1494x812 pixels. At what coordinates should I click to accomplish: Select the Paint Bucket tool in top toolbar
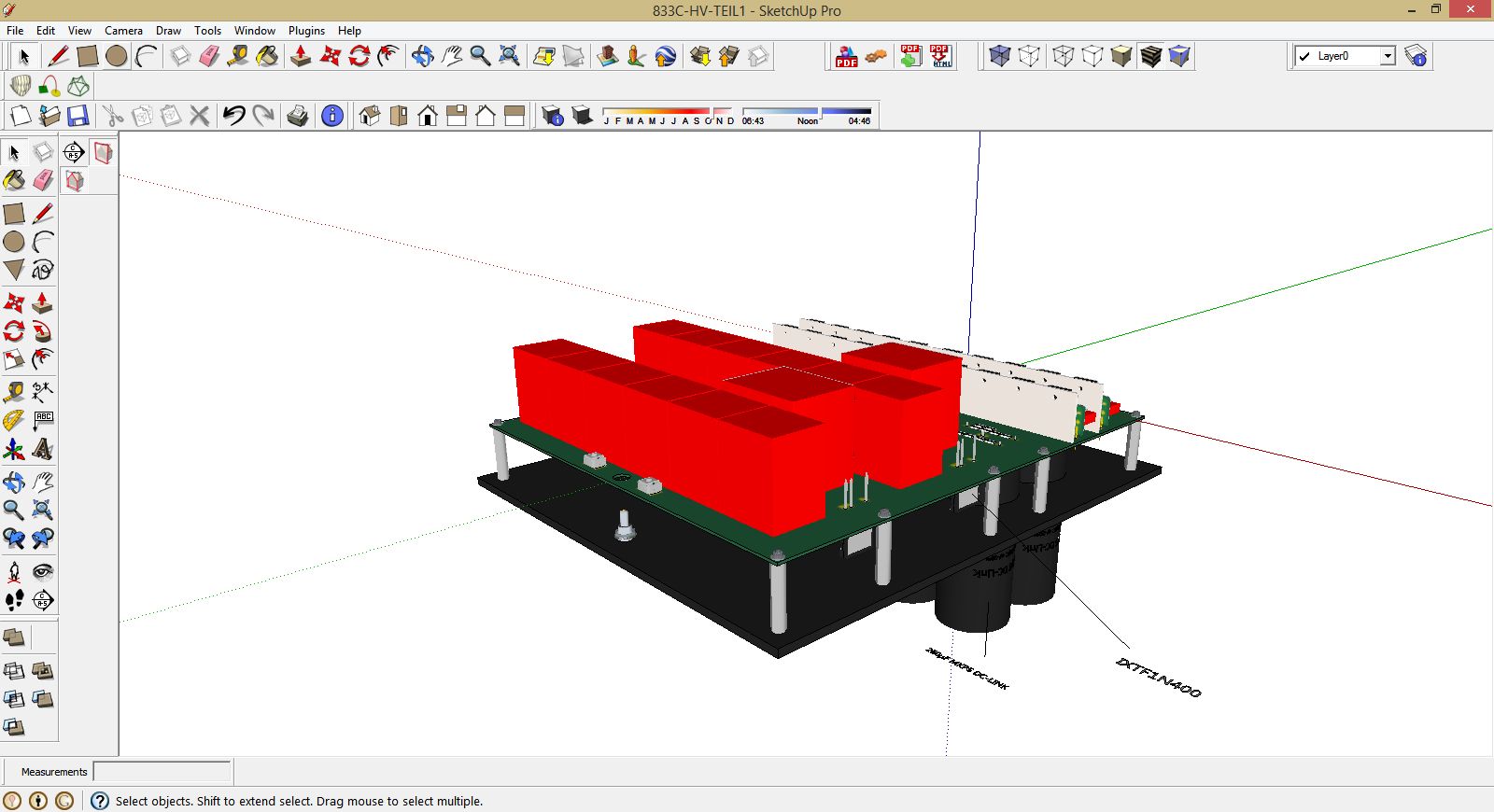pos(267,56)
